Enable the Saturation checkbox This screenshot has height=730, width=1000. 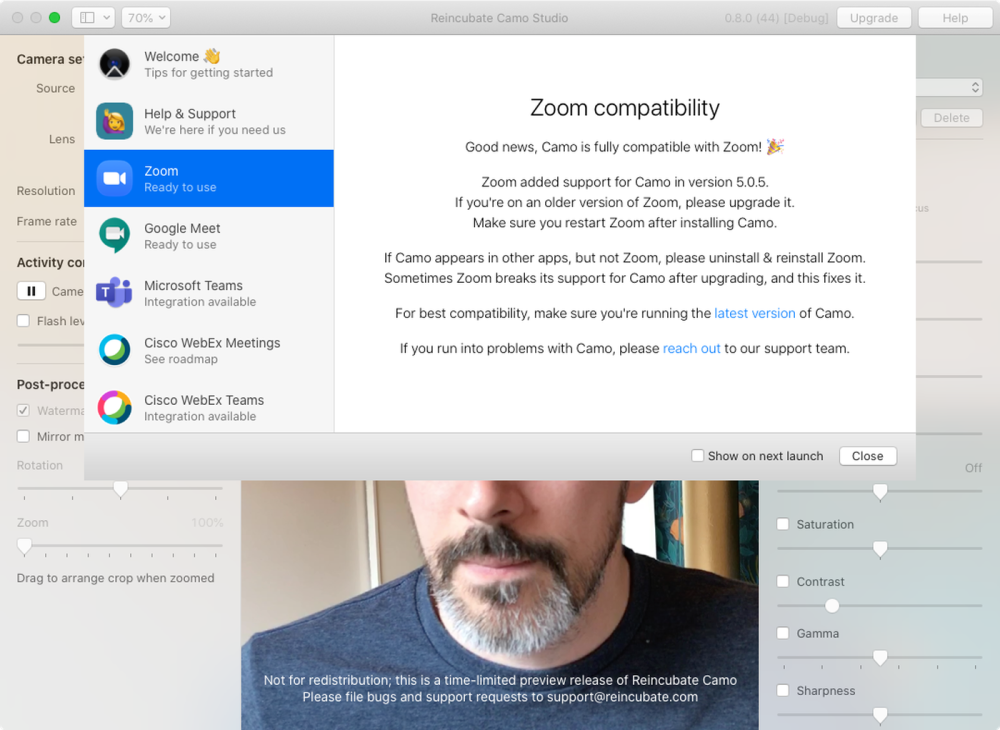coord(783,524)
